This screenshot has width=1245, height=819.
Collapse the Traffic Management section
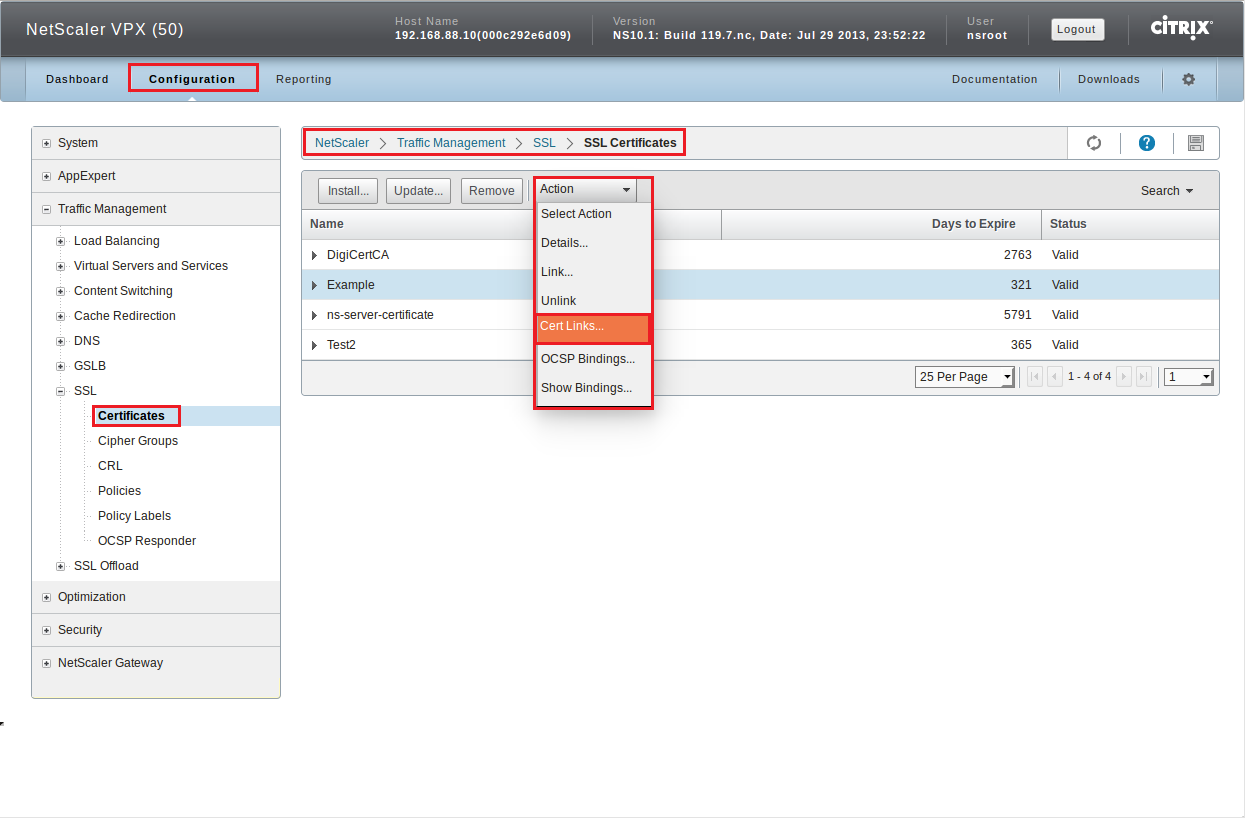pyautogui.click(x=46, y=209)
